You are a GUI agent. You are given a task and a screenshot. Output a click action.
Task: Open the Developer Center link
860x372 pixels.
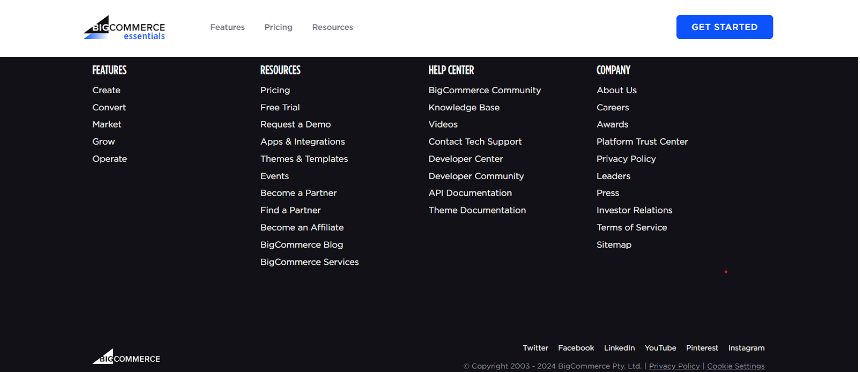click(466, 159)
